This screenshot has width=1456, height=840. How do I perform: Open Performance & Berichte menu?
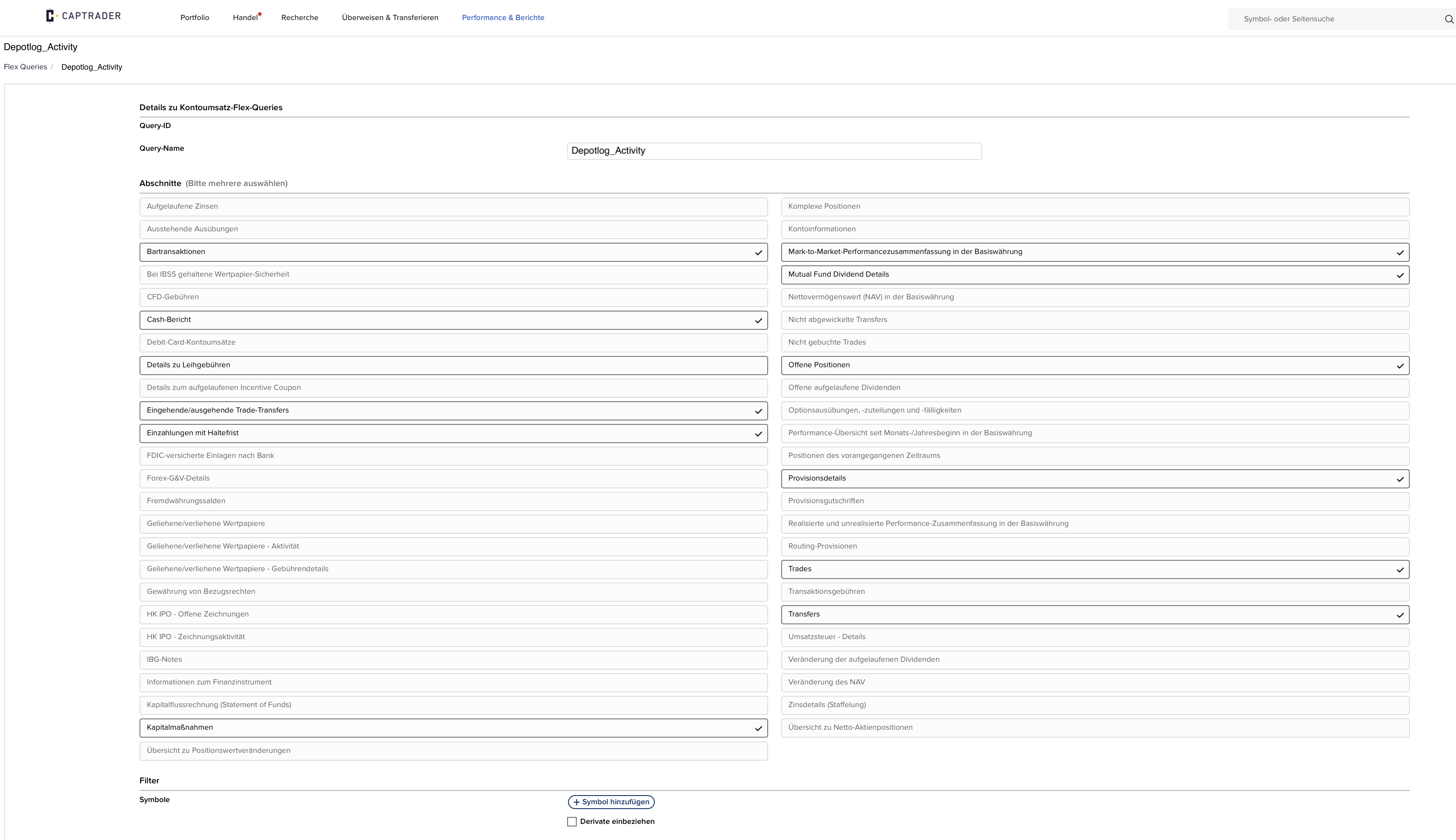[x=503, y=18]
